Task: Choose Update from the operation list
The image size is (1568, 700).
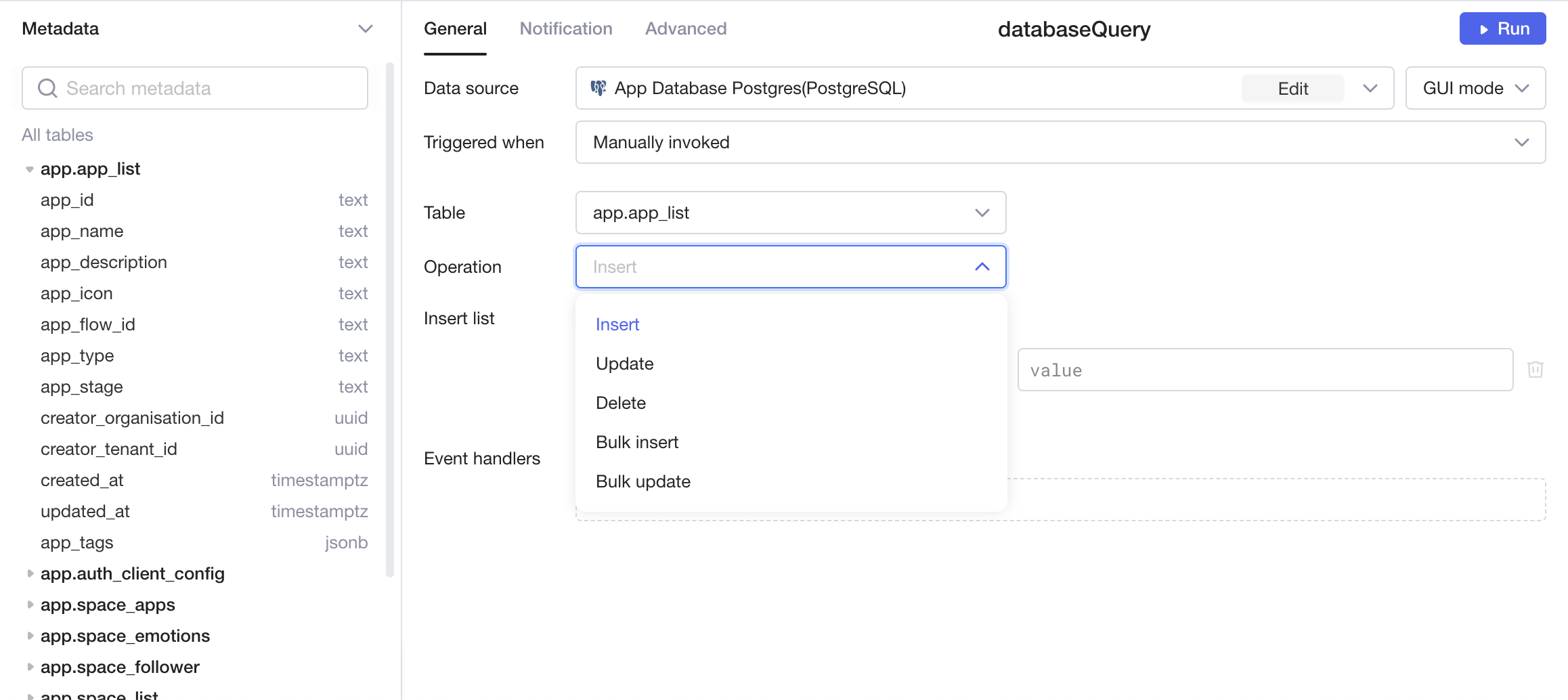Action: click(624, 364)
